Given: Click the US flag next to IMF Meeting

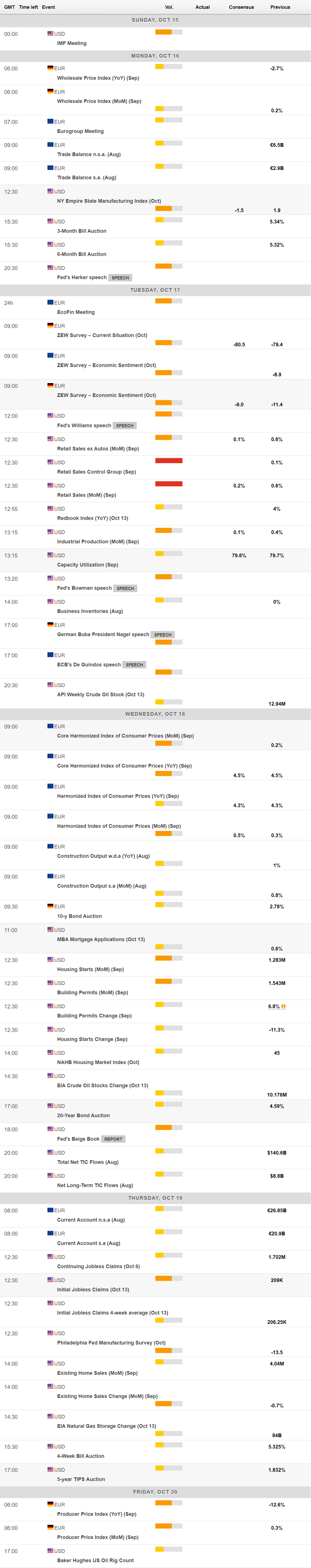Looking at the screenshot, I should [50, 33].
